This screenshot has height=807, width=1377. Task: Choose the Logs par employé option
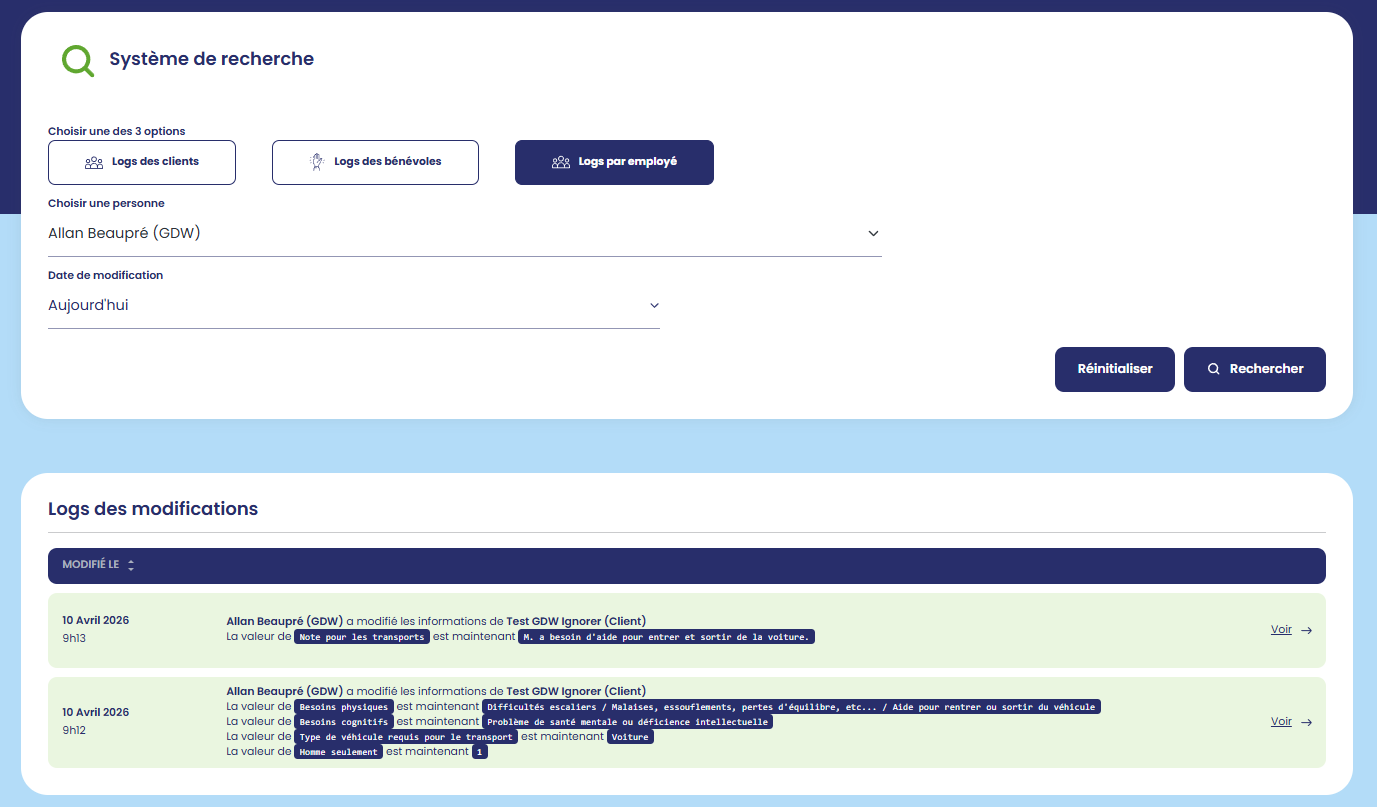click(614, 162)
